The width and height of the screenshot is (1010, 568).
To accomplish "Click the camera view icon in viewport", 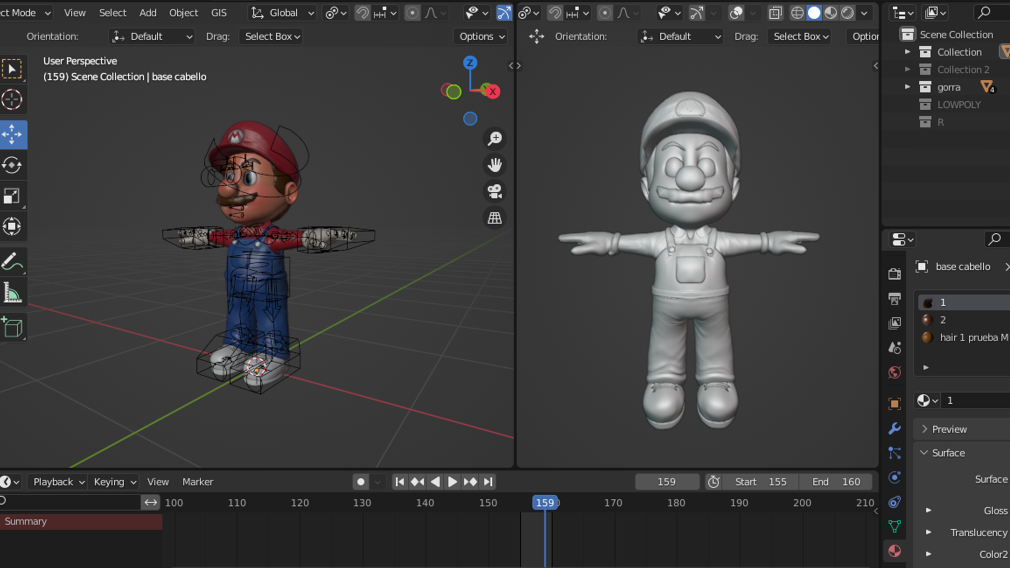I will point(494,191).
